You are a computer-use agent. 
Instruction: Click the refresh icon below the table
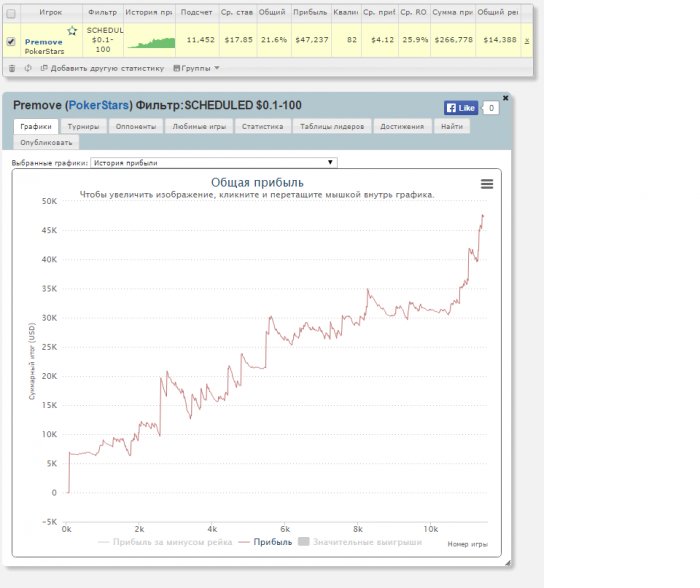[x=28, y=68]
